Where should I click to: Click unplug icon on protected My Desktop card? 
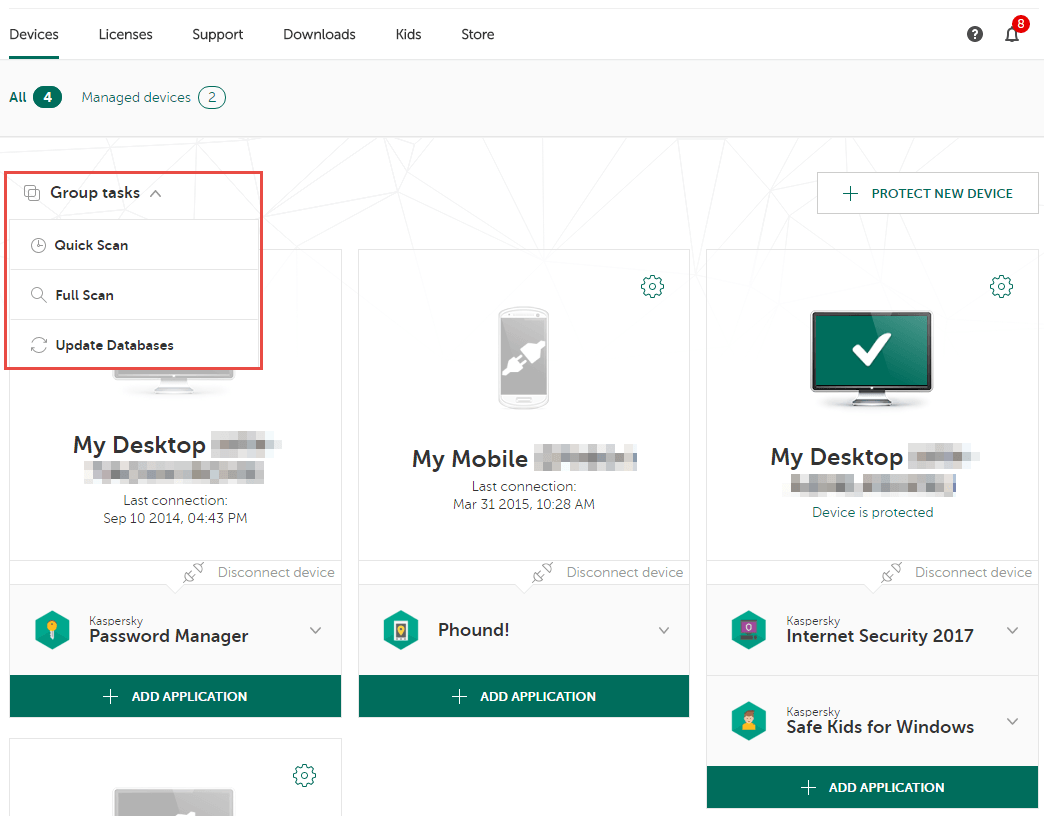(891, 572)
